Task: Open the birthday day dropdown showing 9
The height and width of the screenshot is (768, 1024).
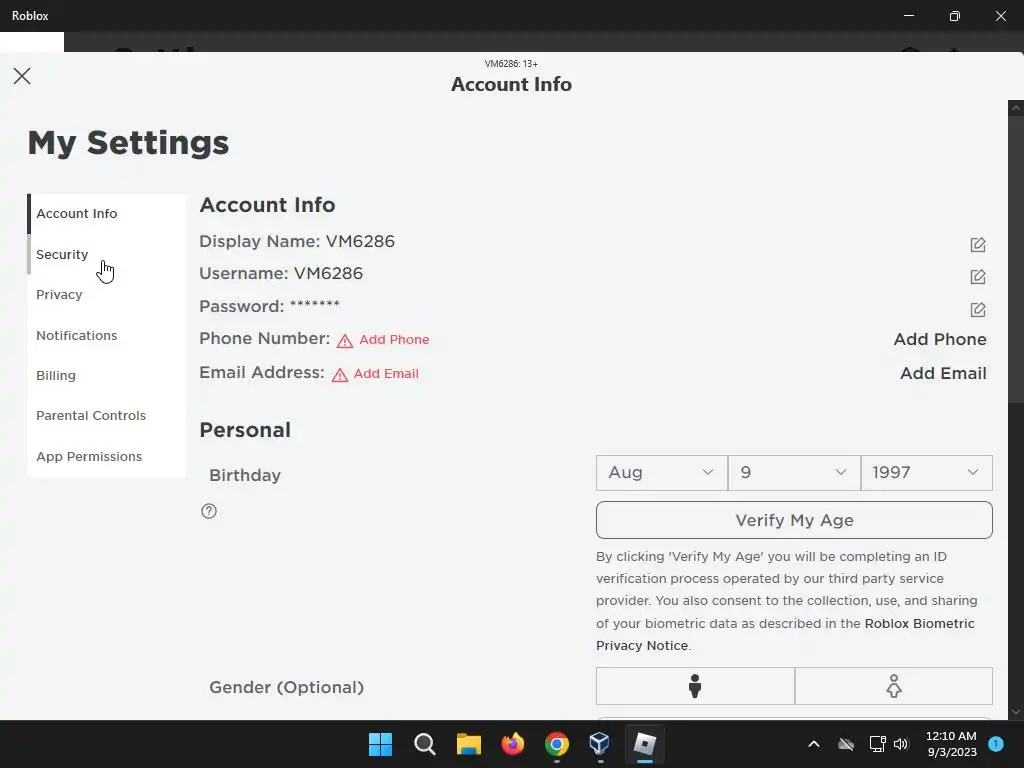Action: coord(793,472)
